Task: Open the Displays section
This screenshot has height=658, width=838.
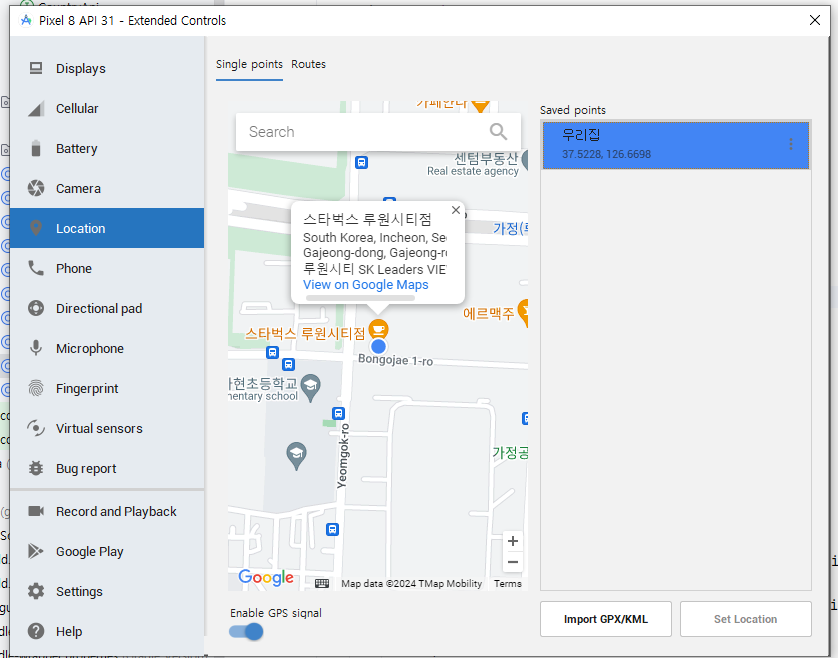Action: click(107, 68)
